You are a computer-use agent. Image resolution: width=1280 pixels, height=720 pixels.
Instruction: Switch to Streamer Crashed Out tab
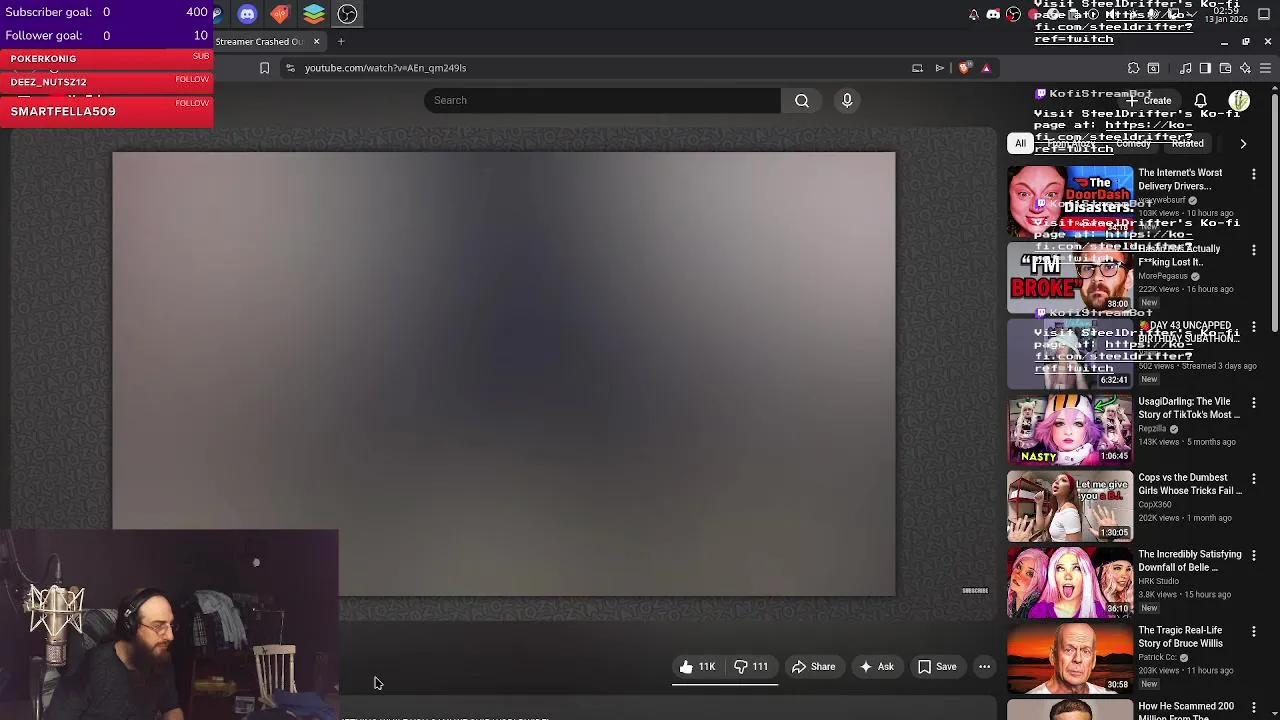tap(258, 41)
